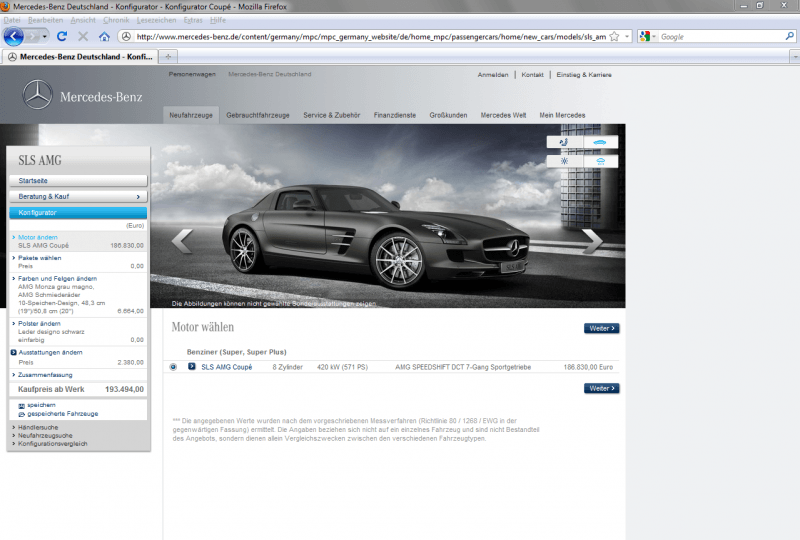Click the highlighted Konfigurator sidebar item
This screenshot has width=800, height=540.
[x=78, y=213]
